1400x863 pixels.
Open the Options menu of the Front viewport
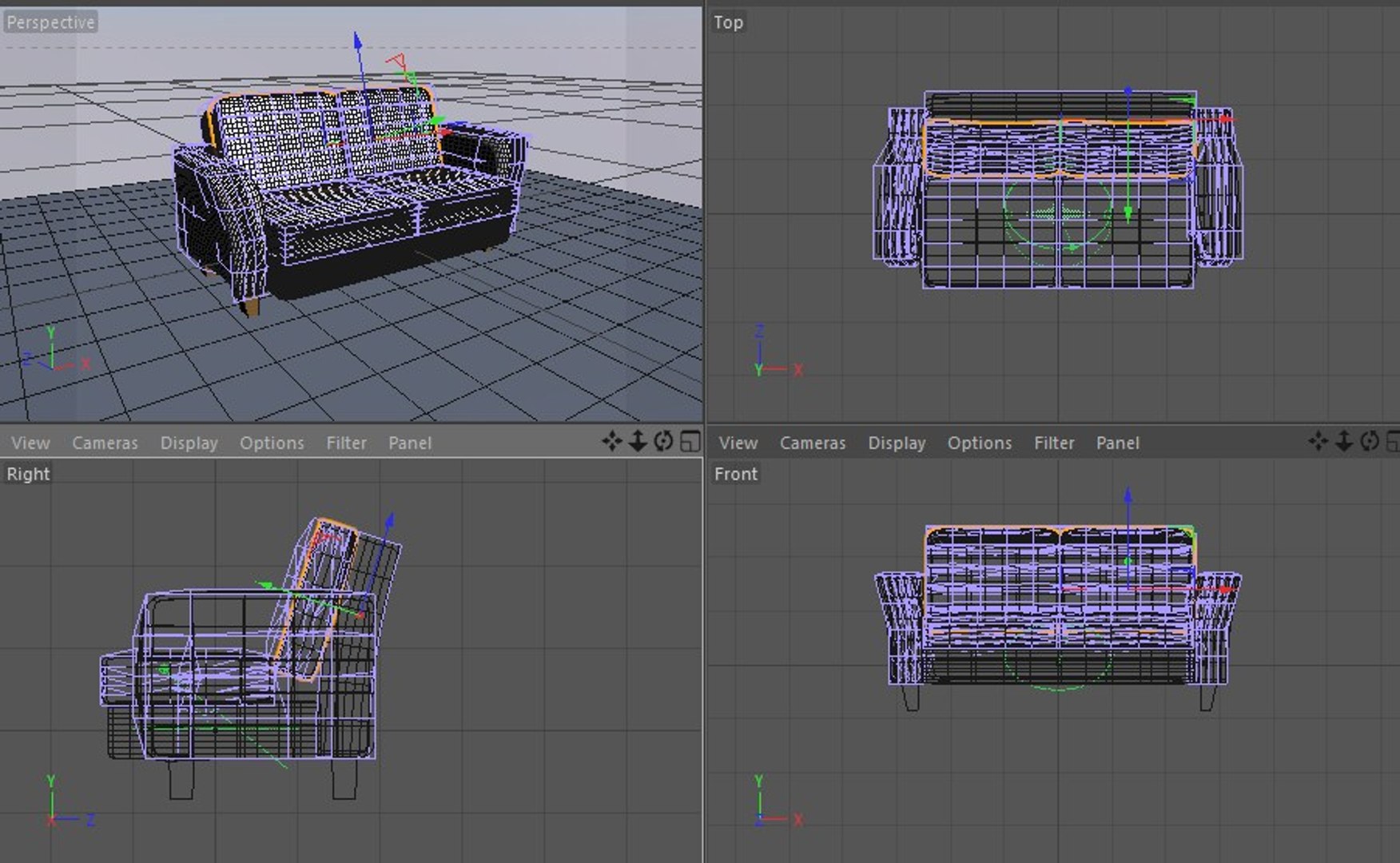tap(980, 443)
